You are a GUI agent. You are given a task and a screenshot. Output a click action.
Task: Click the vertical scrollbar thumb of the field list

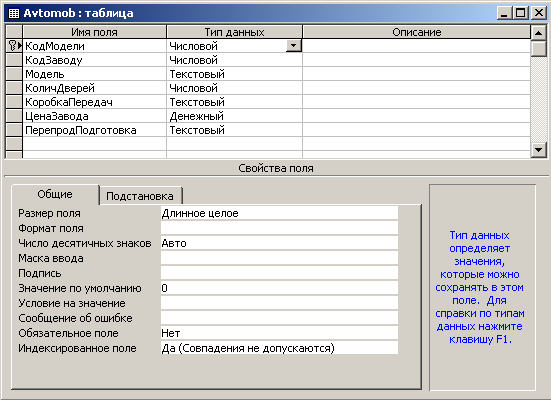pos(538,49)
